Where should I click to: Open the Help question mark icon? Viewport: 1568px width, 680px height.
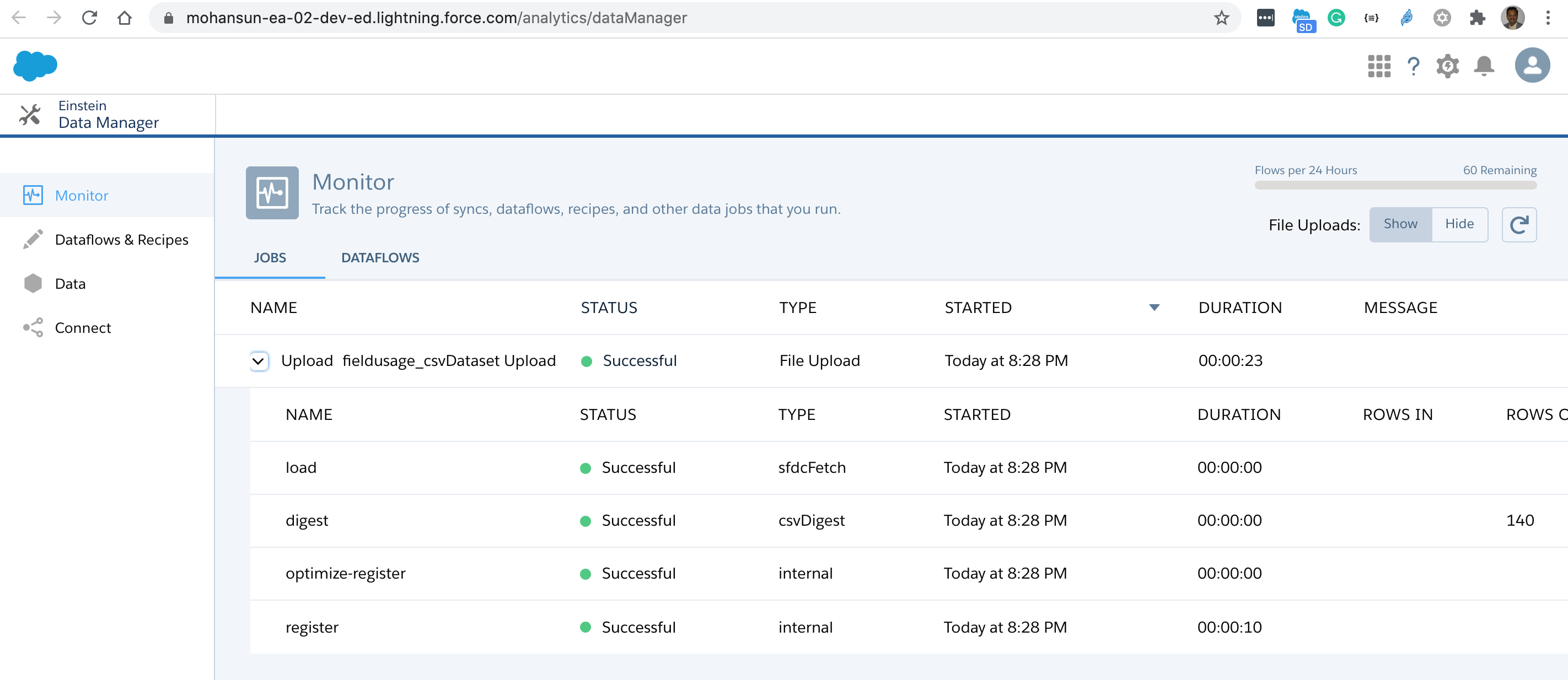1414,66
